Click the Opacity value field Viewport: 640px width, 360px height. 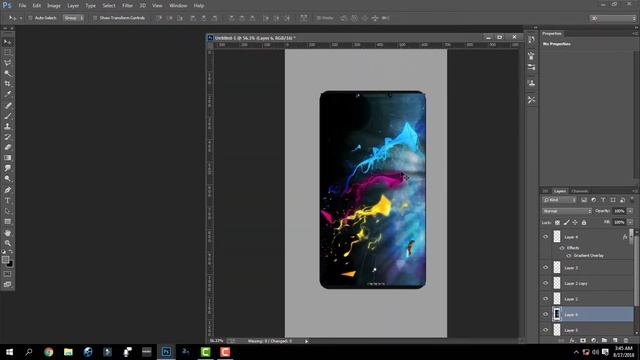pos(619,211)
